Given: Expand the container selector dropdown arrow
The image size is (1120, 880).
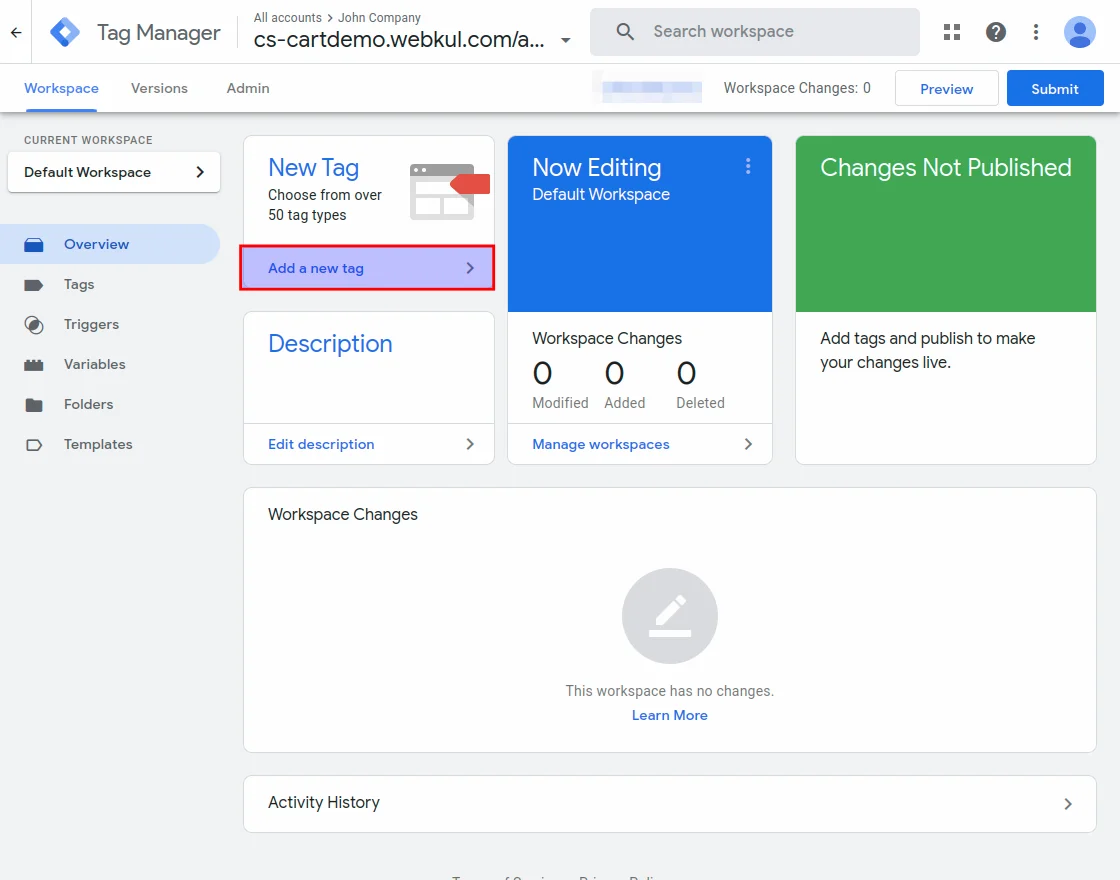Looking at the screenshot, I should coord(566,41).
